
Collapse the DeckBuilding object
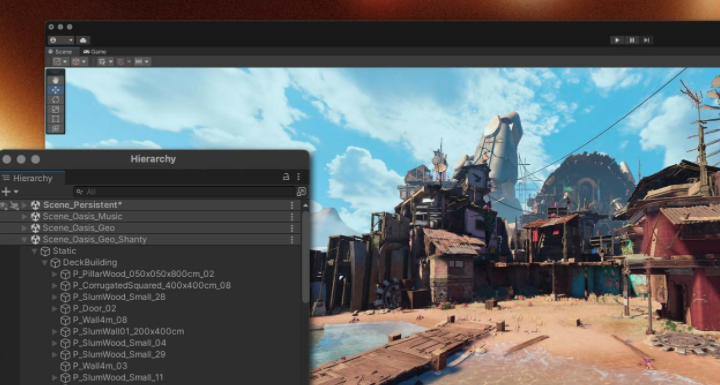pos(45,263)
